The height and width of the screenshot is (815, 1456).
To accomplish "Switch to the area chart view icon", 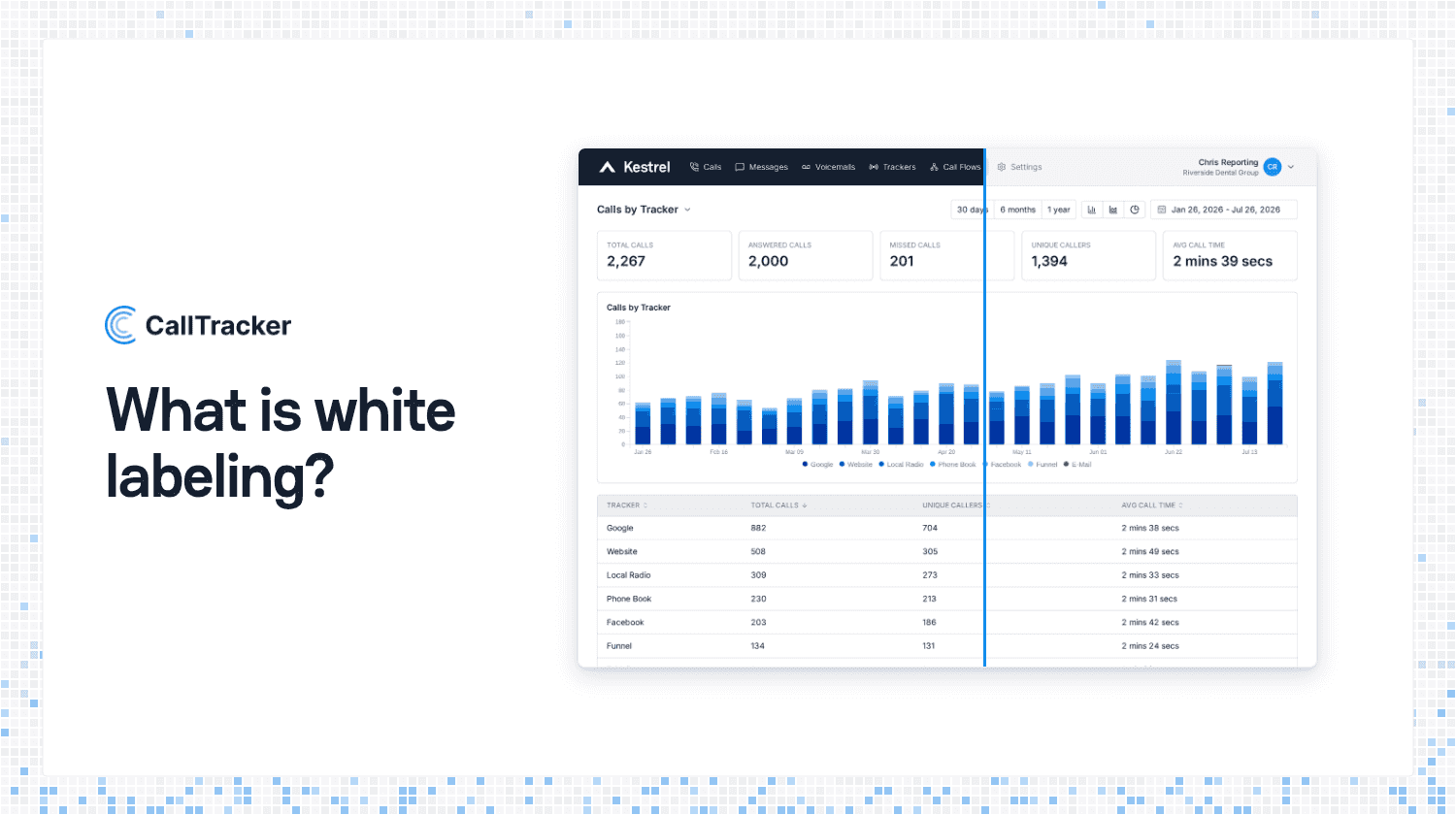I will pyautogui.click(x=1113, y=210).
